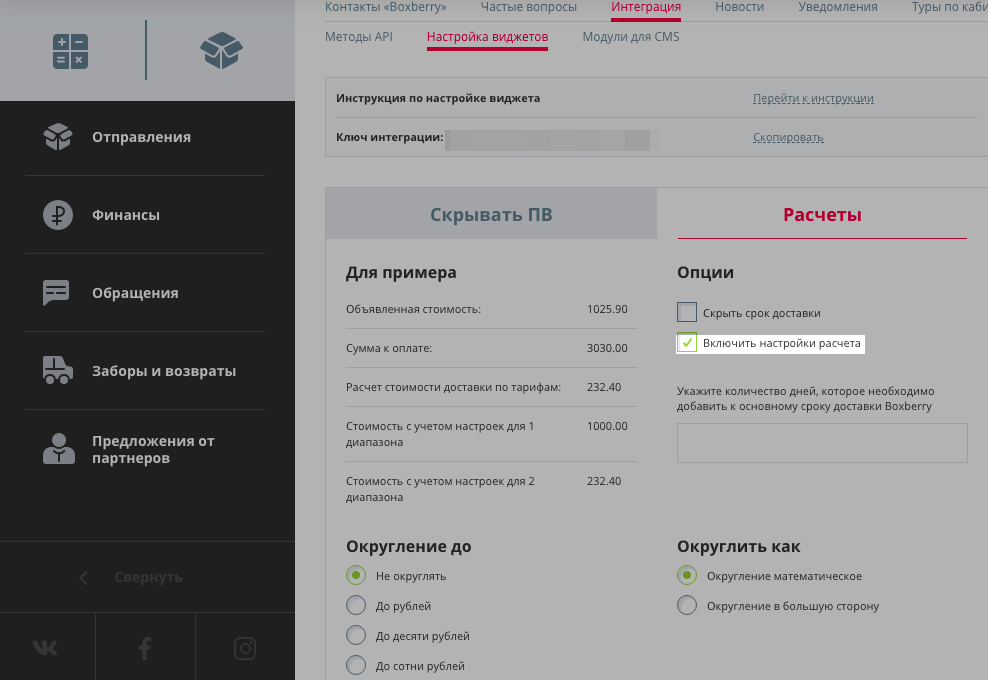
Task: Click the Boxberry box logo icon
Action: (221, 51)
